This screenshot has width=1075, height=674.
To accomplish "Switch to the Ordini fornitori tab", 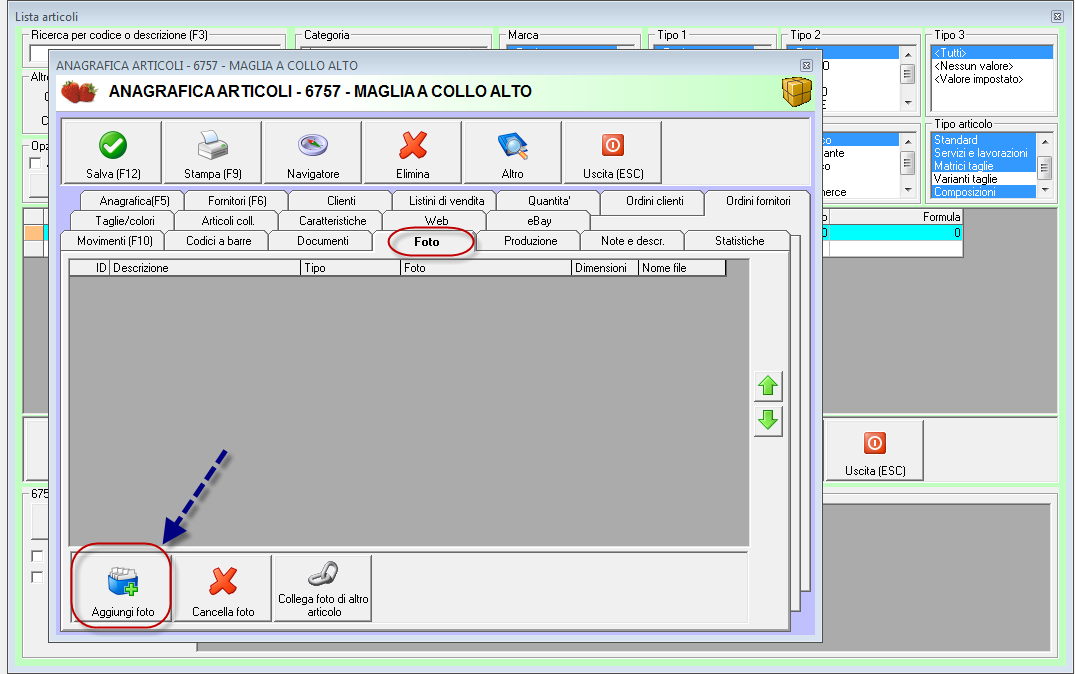I will point(758,201).
